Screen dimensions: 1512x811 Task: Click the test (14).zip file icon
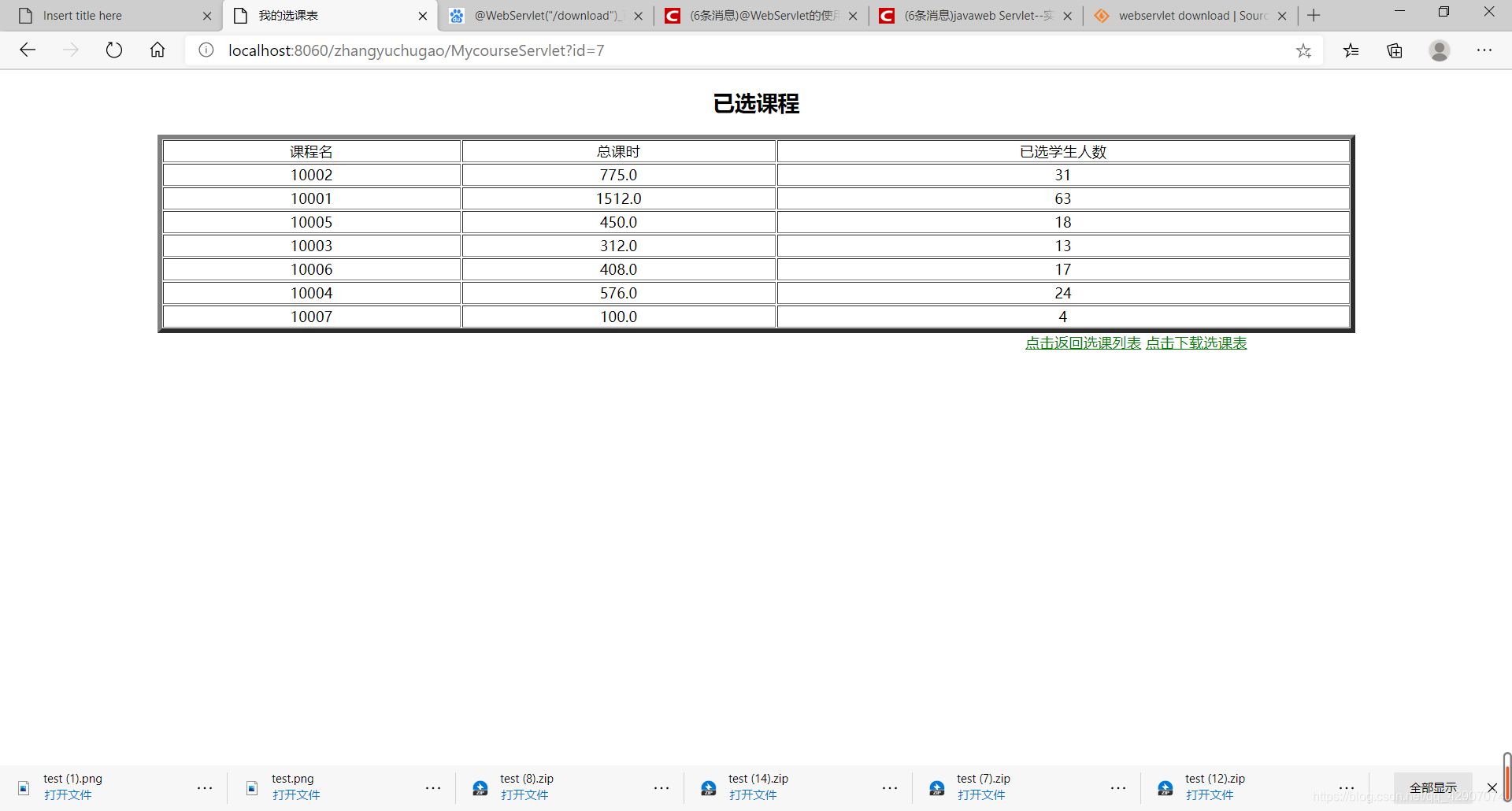pyautogui.click(x=709, y=788)
